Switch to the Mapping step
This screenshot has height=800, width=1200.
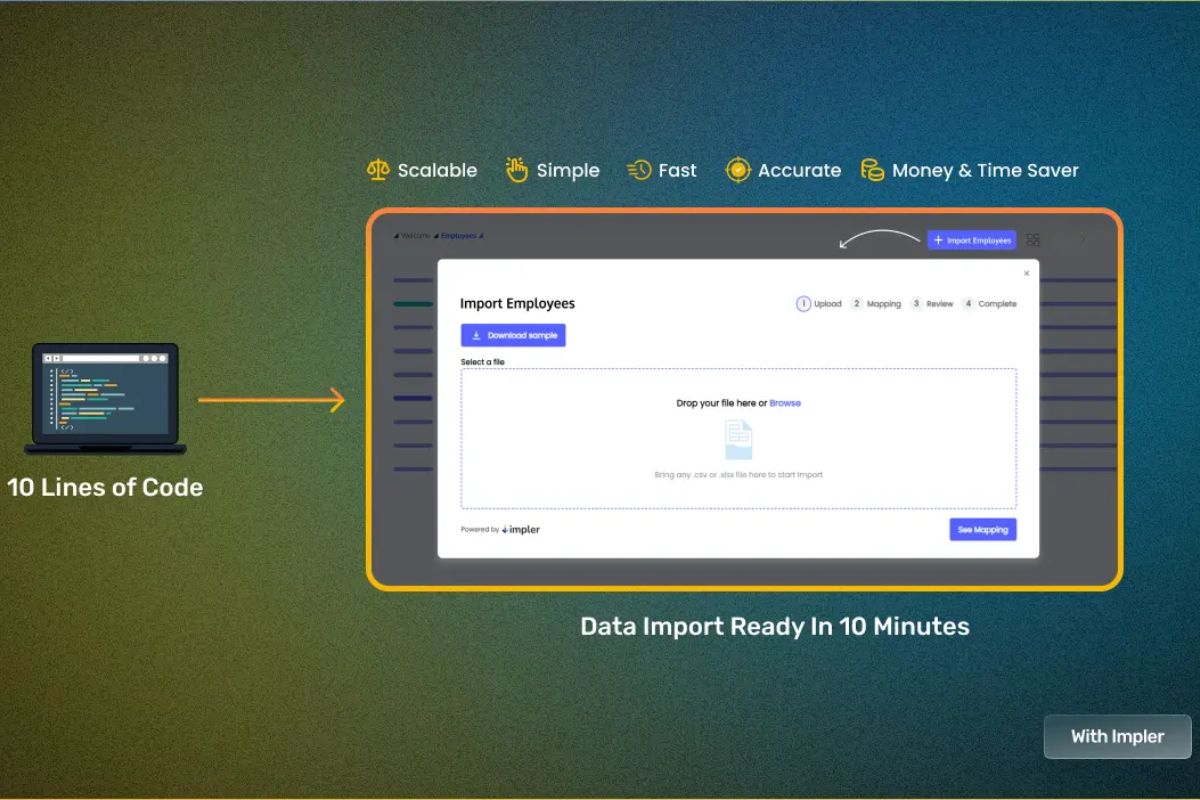click(x=877, y=304)
